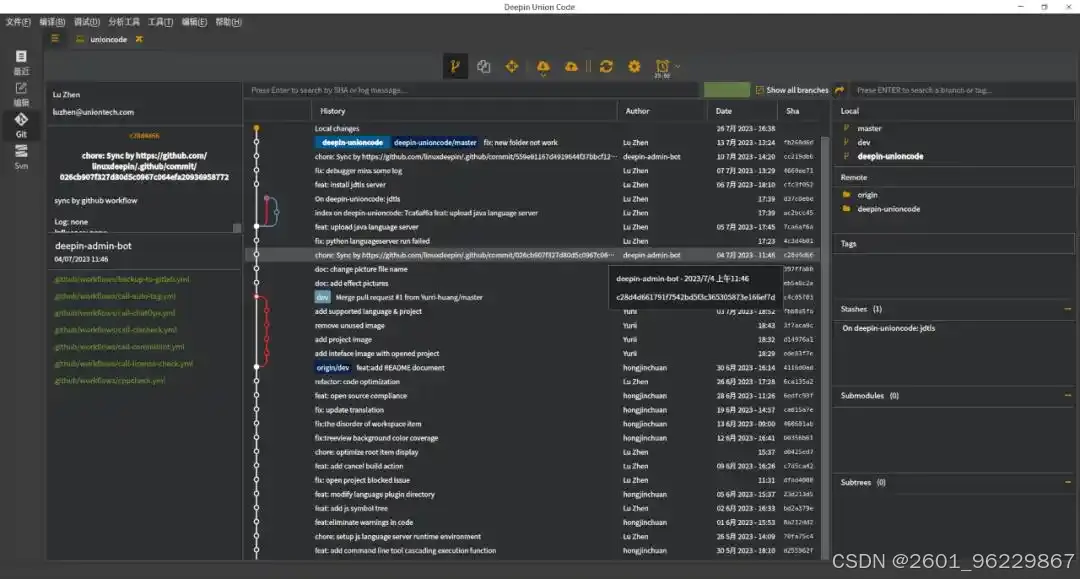This screenshot has width=1080, height=579.
Task: Open the 编辑 (Edit) sidebar icon
Action: 21,94
